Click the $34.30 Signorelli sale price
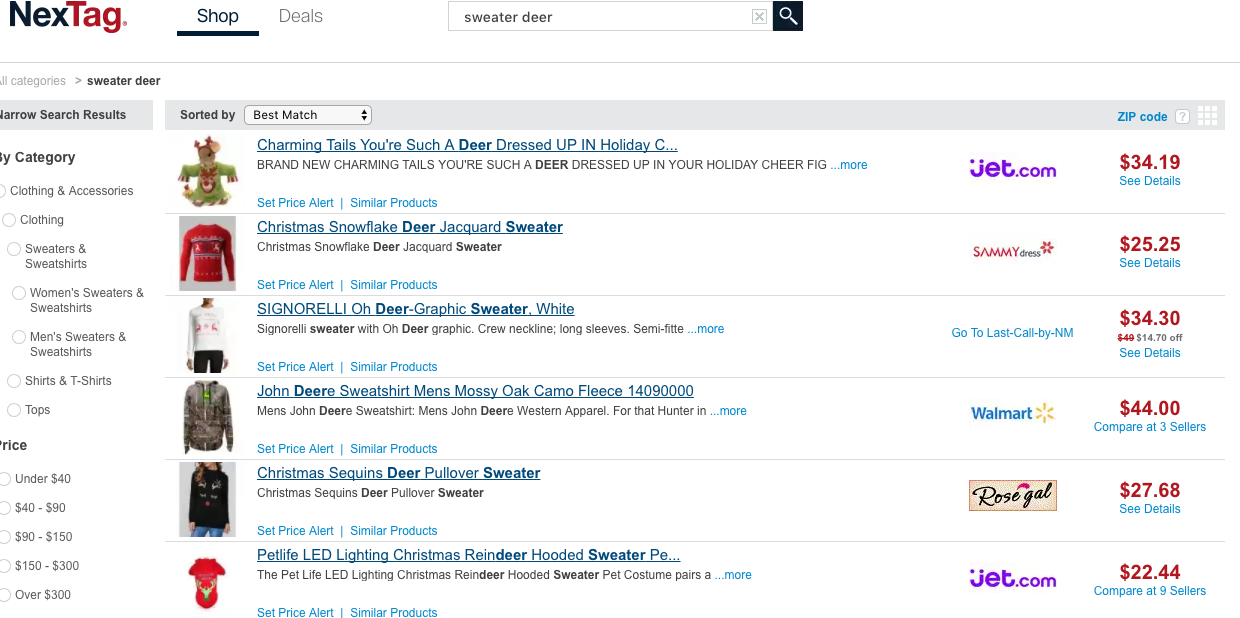Image resolution: width=1240 pixels, height=618 pixels. 1150,318
